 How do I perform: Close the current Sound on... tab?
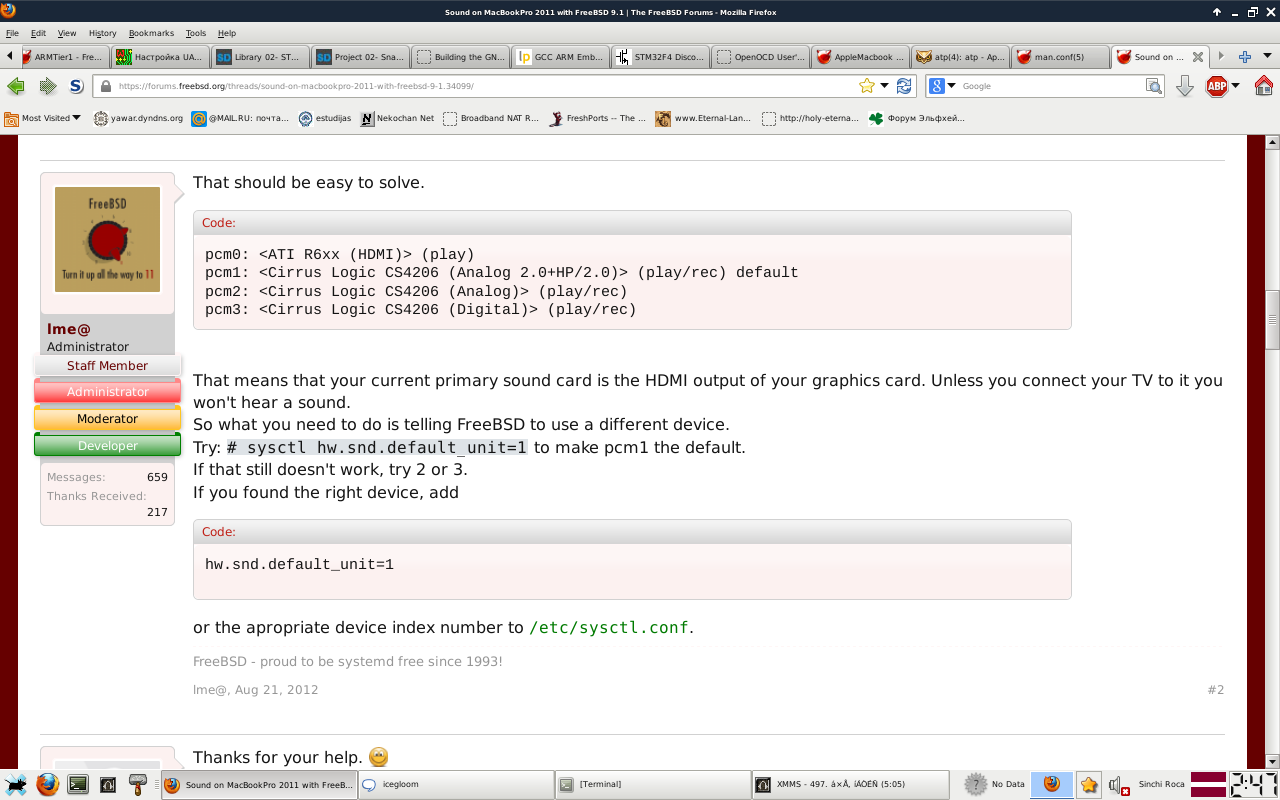click(x=1198, y=57)
